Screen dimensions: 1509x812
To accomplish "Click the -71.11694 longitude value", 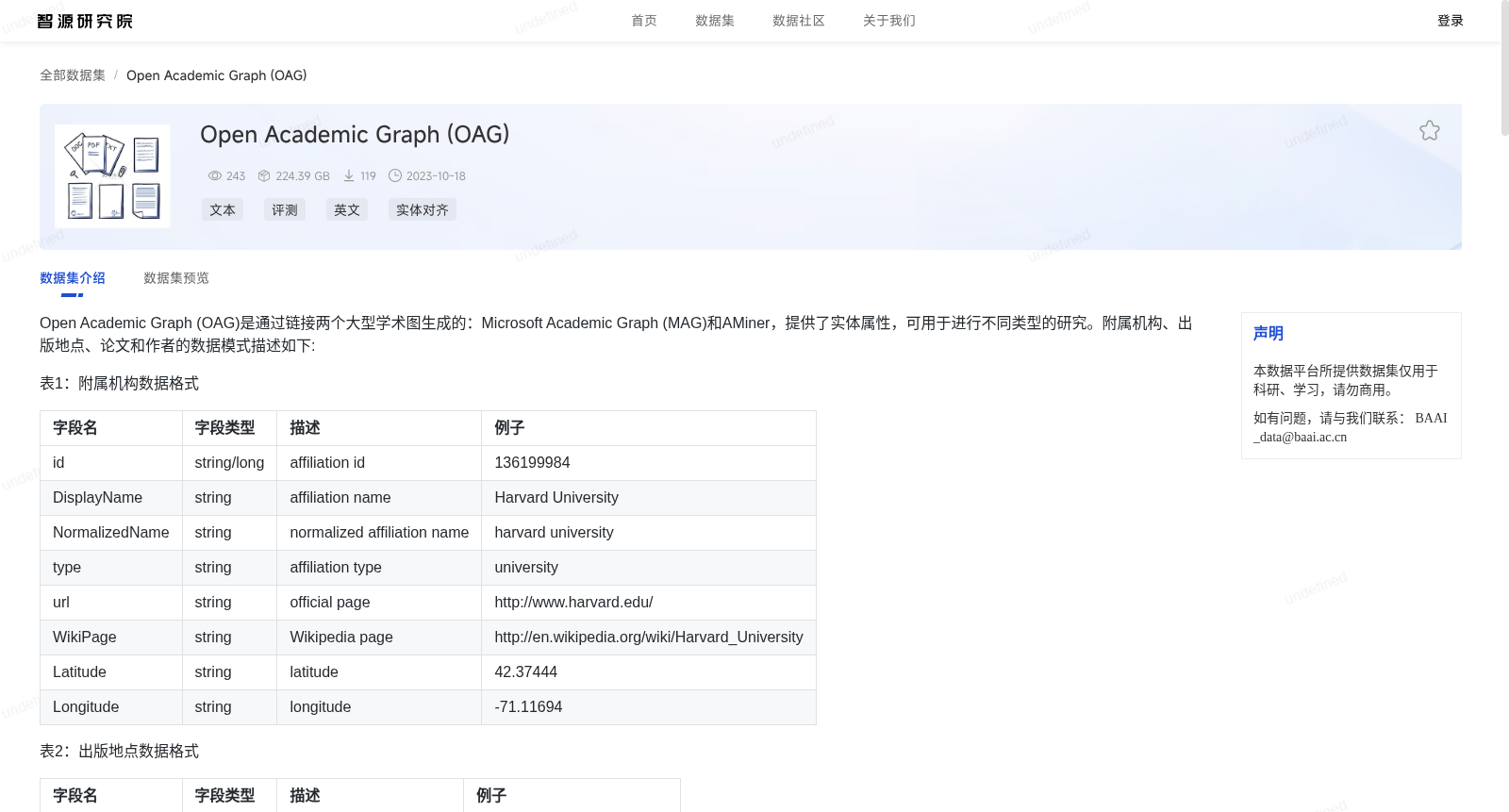I will click(x=649, y=707).
